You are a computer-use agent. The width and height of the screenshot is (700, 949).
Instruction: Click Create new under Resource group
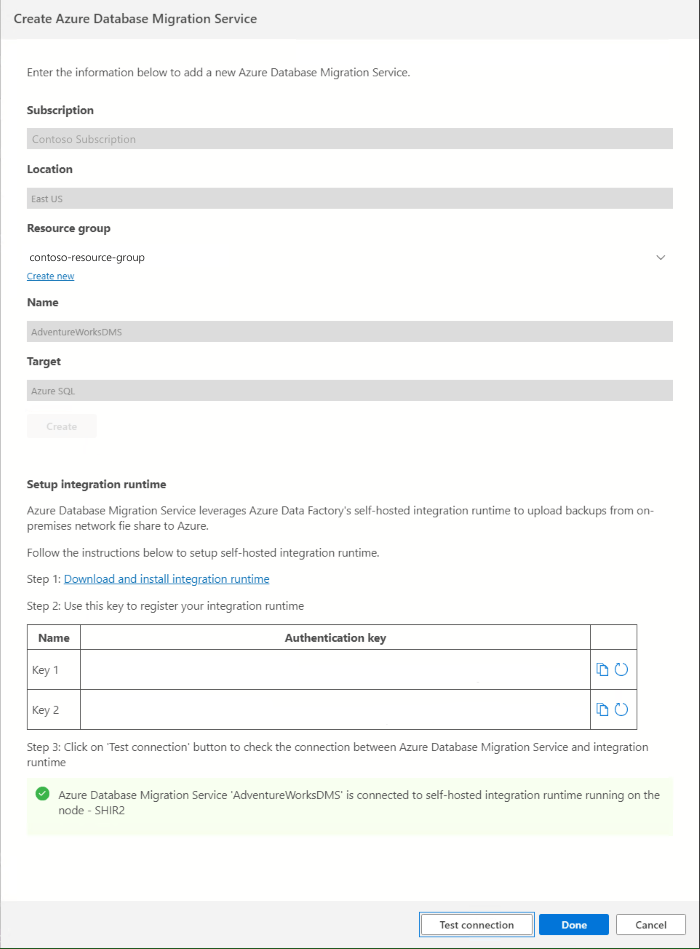50,275
